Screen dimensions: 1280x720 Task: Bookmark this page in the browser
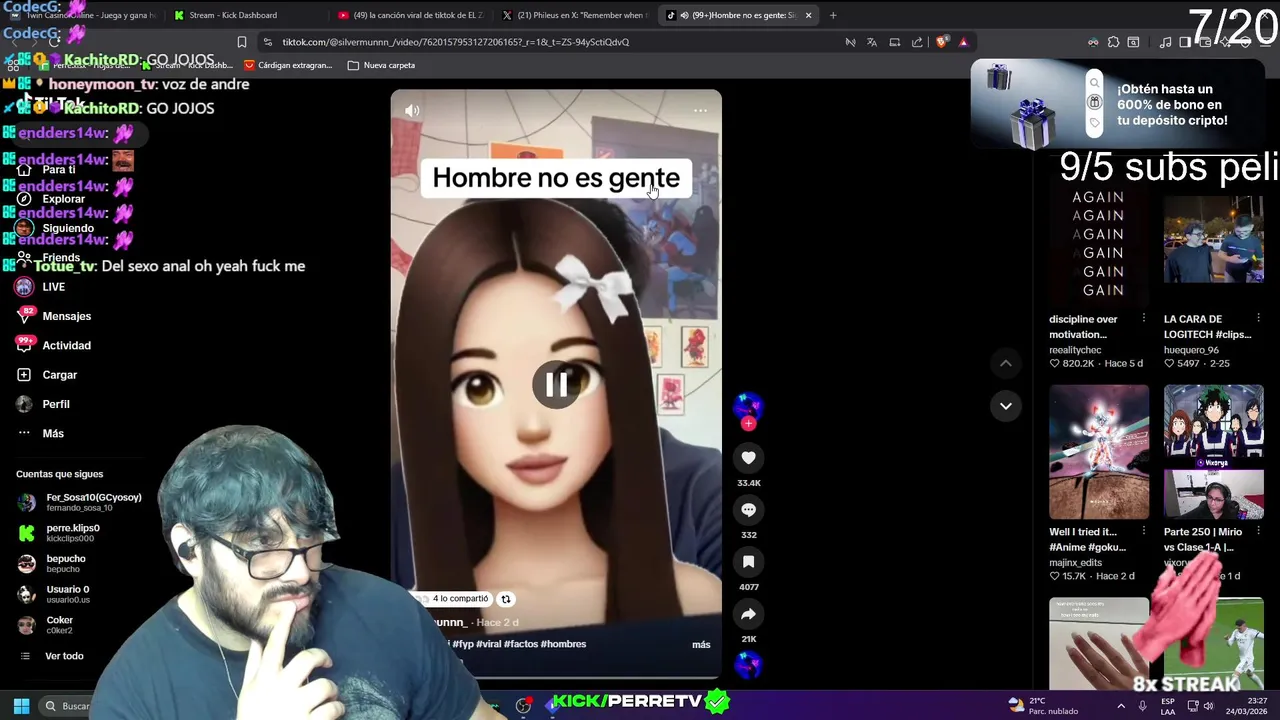pyautogui.click(x=242, y=42)
